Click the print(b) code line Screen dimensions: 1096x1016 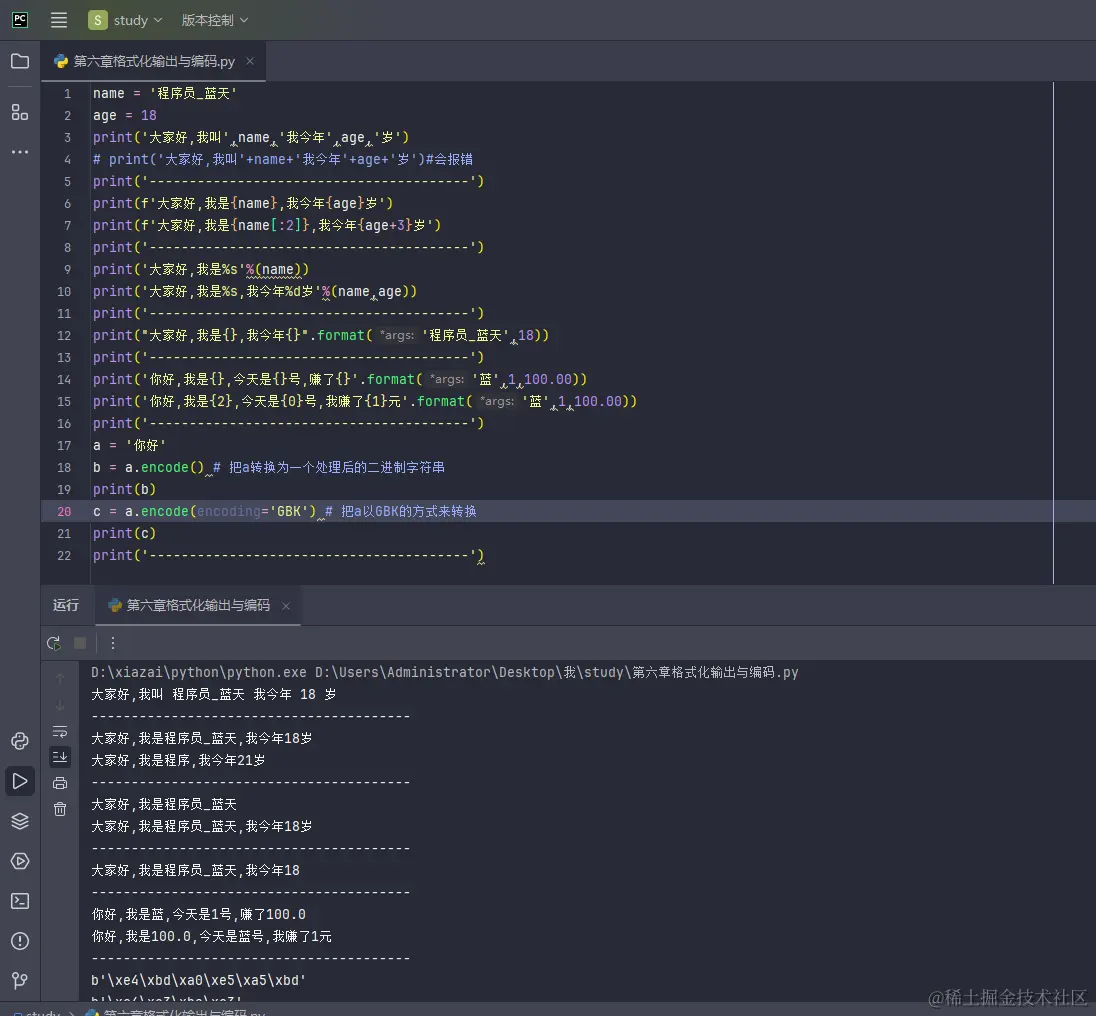point(124,489)
